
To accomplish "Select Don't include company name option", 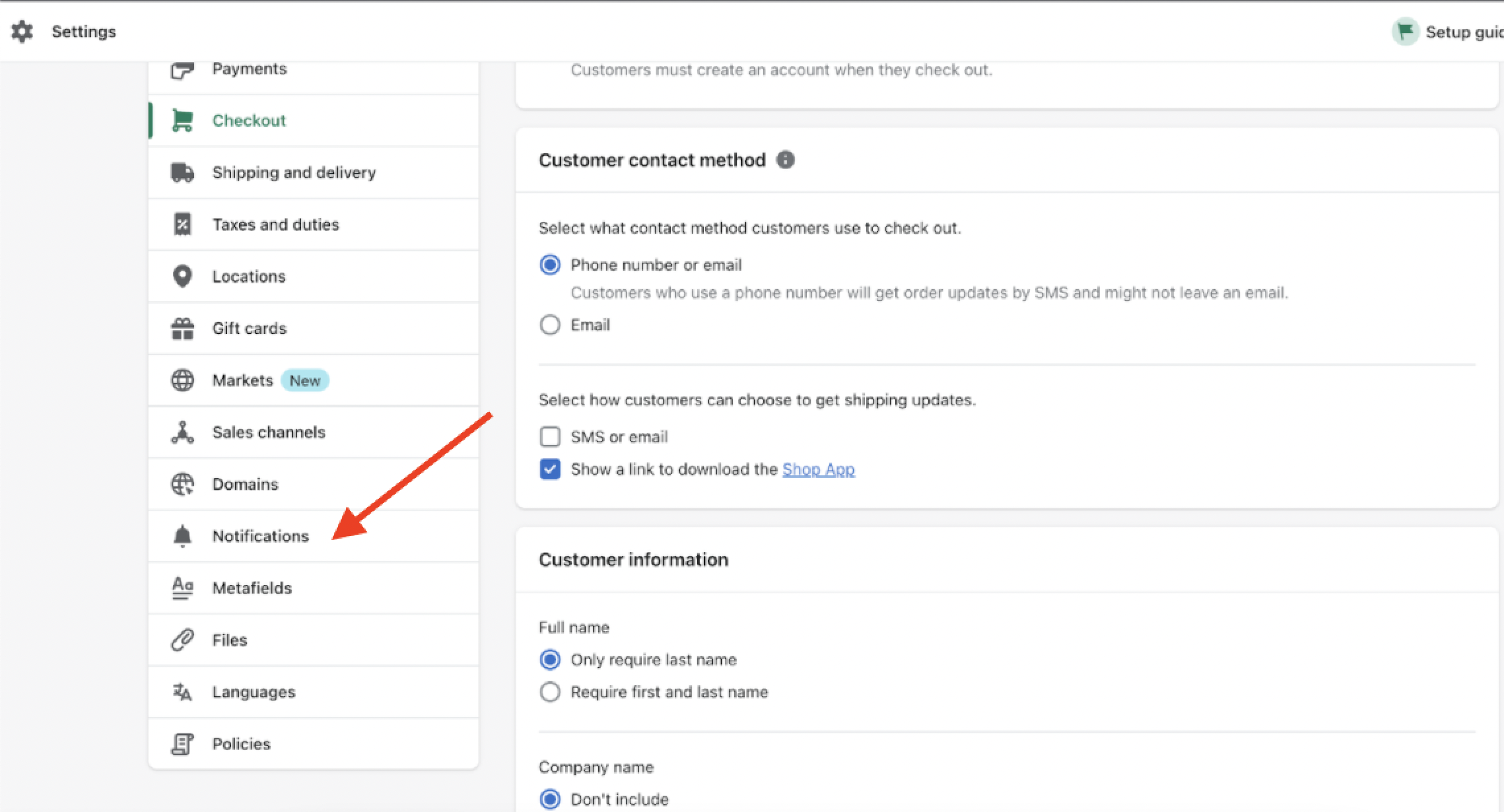I will (550, 799).
